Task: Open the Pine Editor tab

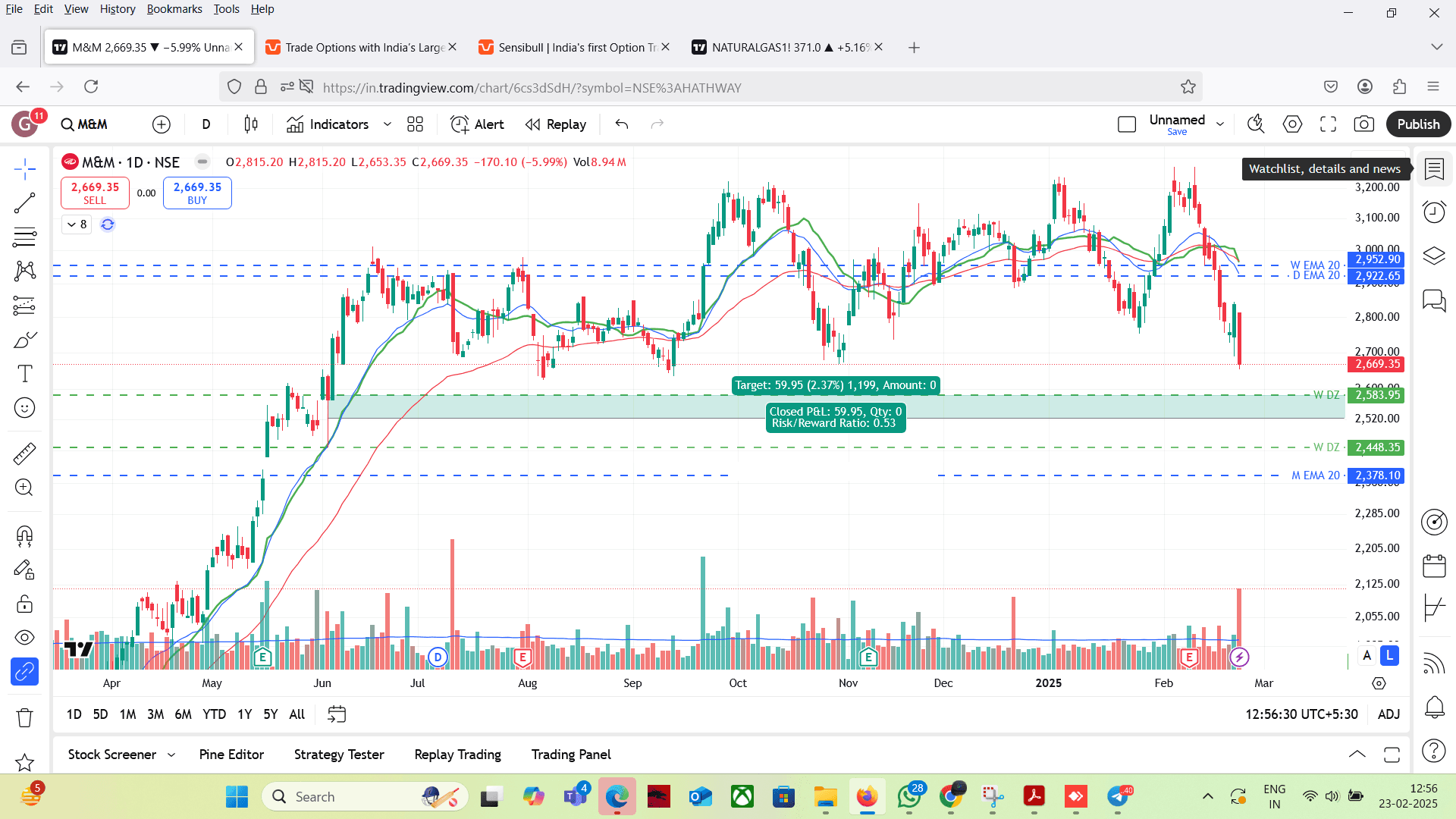Action: tap(231, 755)
